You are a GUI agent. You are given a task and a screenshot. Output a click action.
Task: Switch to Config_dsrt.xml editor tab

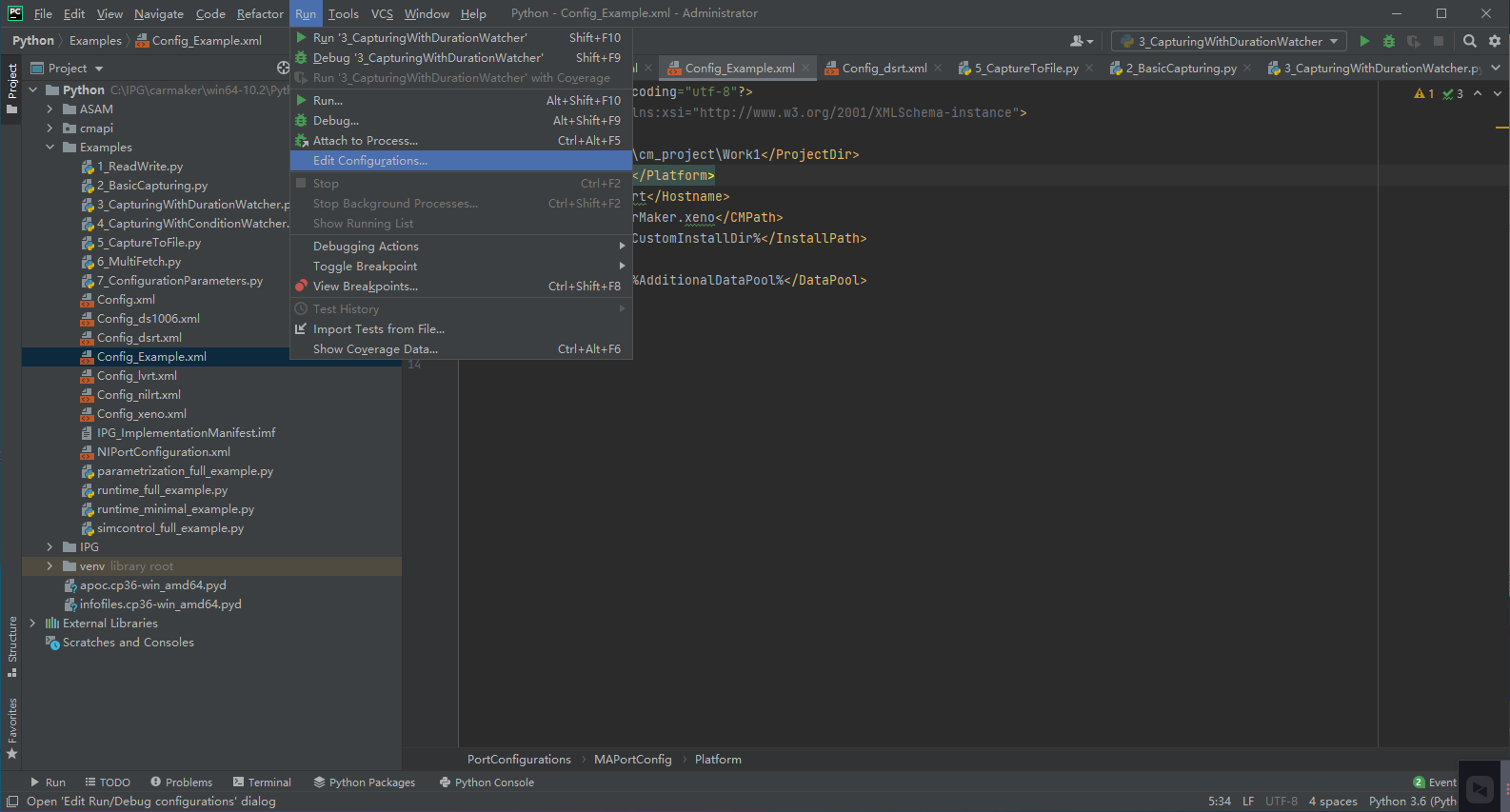tap(884, 68)
